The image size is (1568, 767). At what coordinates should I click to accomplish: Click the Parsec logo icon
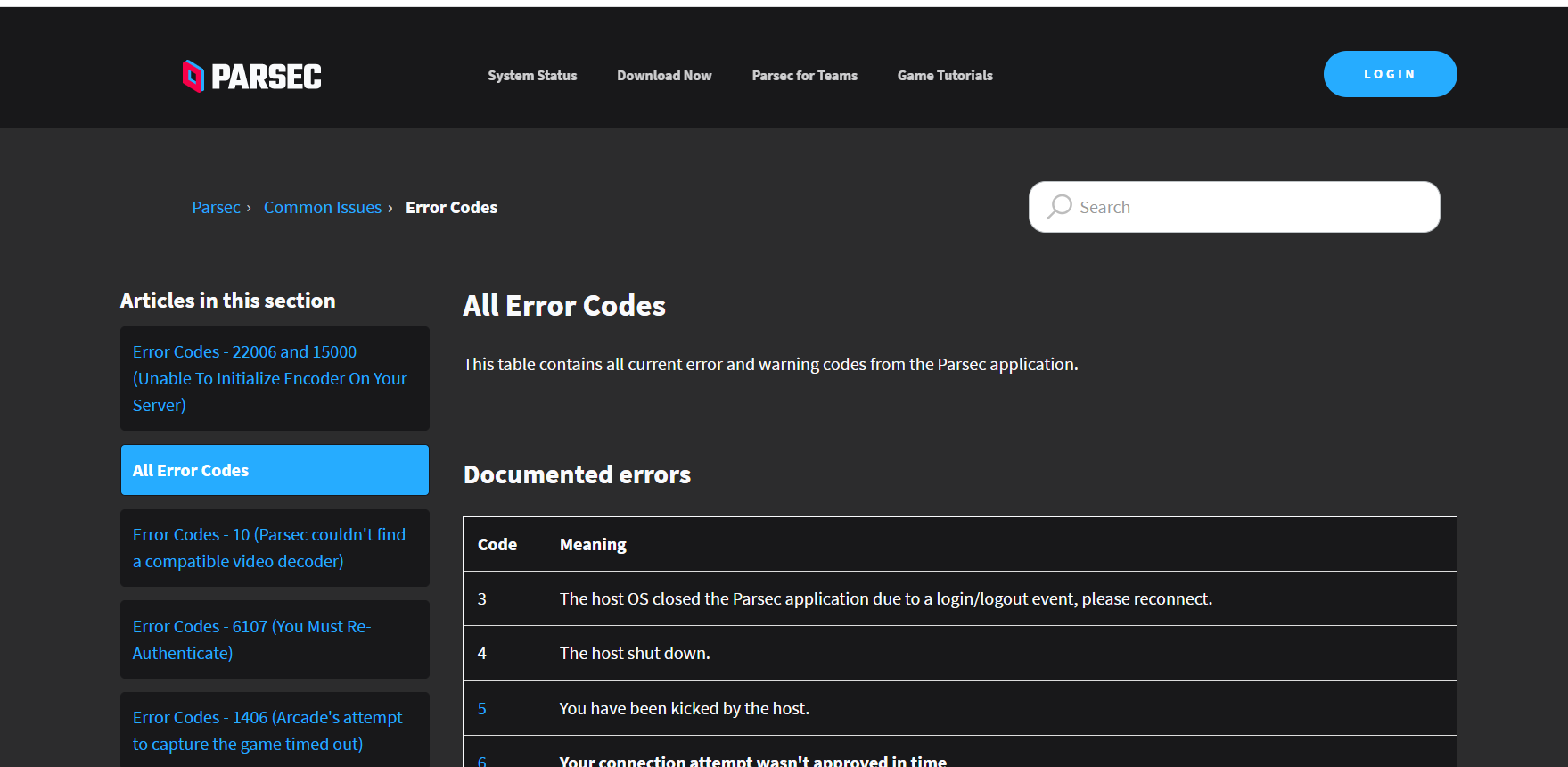[193, 76]
